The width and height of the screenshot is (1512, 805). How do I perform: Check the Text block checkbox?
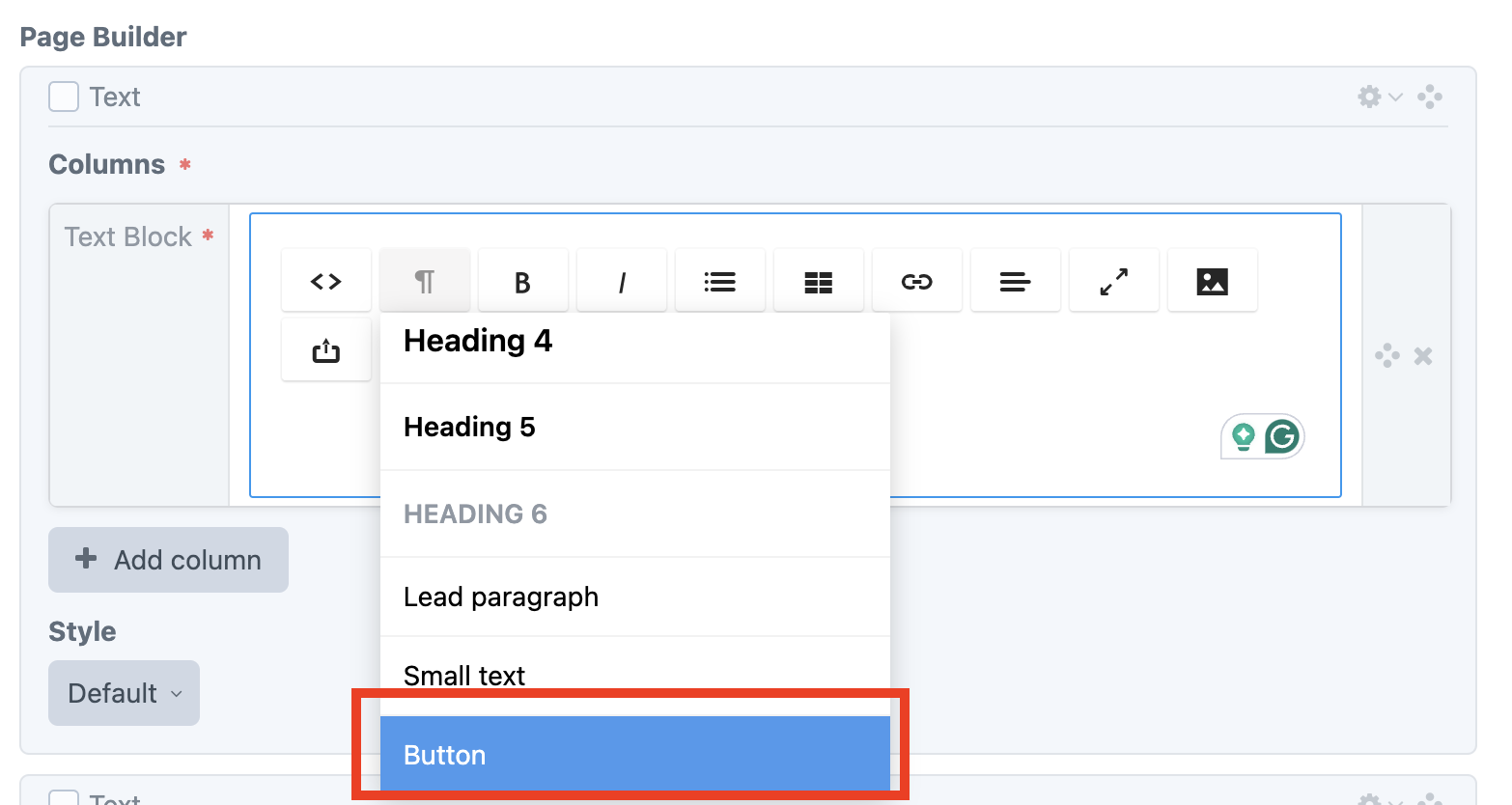click(64, 97)
